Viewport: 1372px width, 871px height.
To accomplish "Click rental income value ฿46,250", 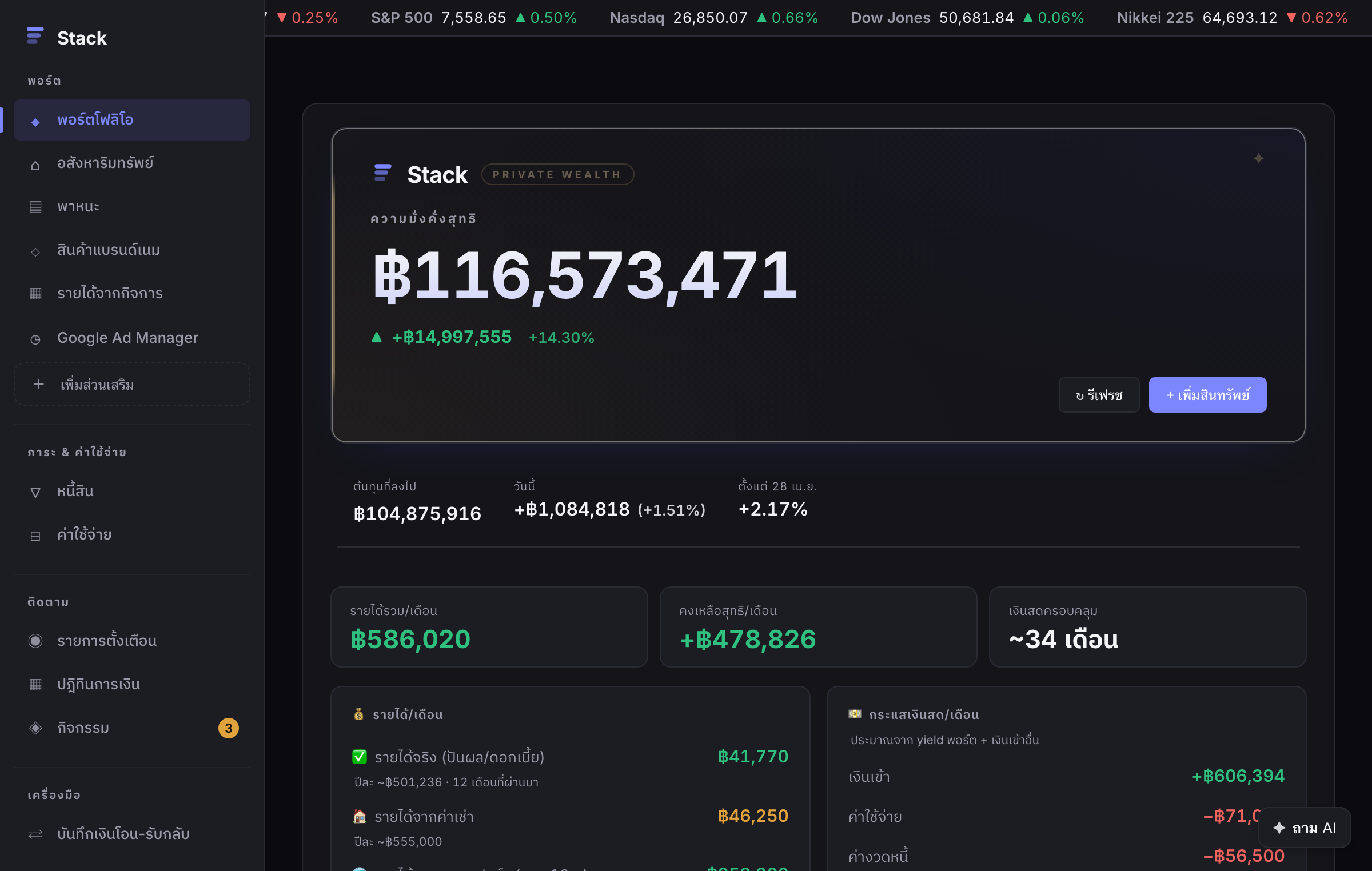I will tap(753, 816).
